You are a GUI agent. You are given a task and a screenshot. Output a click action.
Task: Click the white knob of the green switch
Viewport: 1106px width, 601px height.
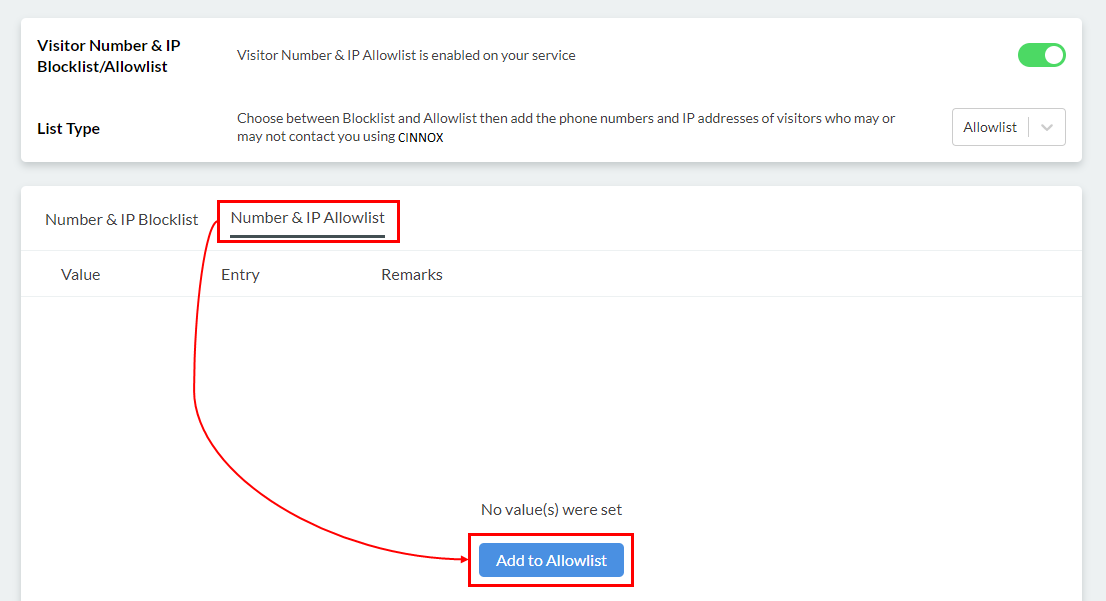tap(1053, 55)
